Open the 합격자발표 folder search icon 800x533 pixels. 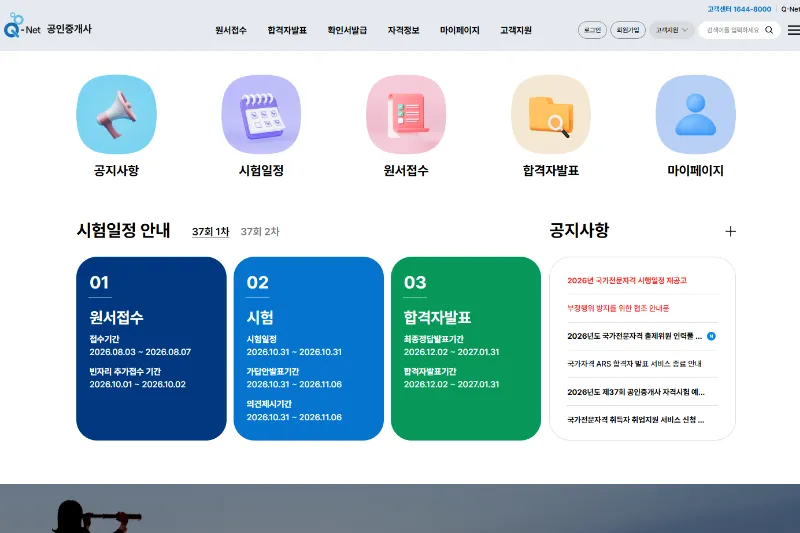tap(551, 114)
